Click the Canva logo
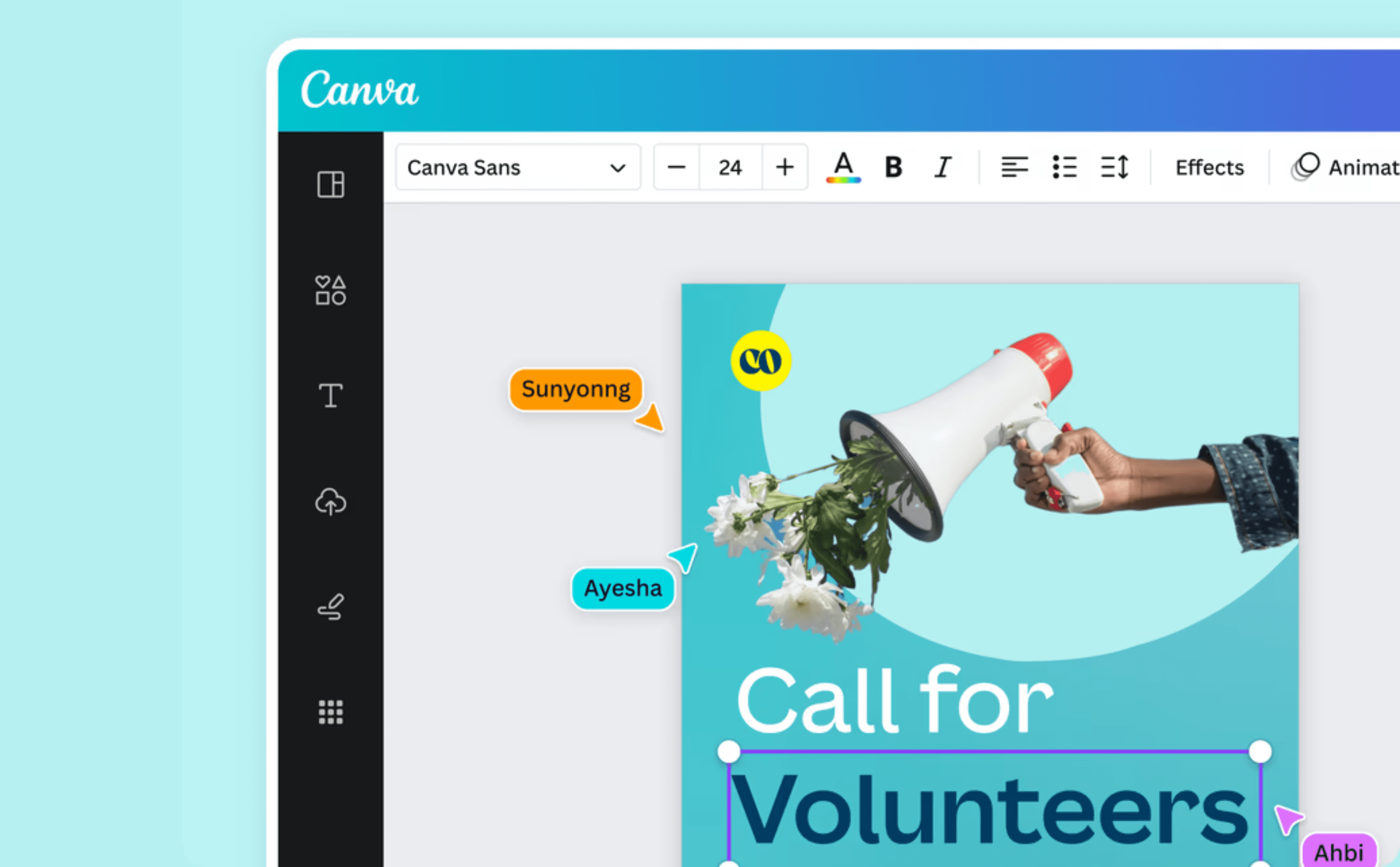 tap(359, 89)
